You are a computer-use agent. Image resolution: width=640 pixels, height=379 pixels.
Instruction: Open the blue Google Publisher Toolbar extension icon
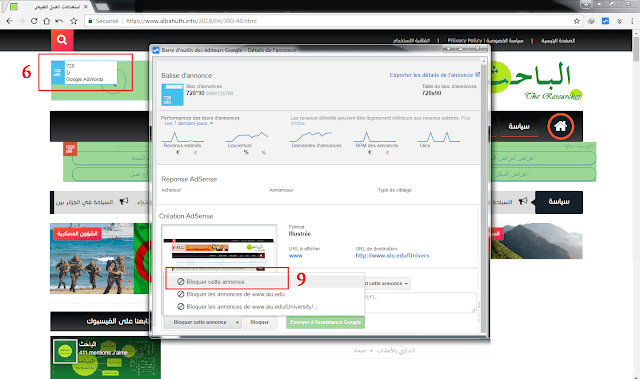pyautogui.click(x=605, y=21)
